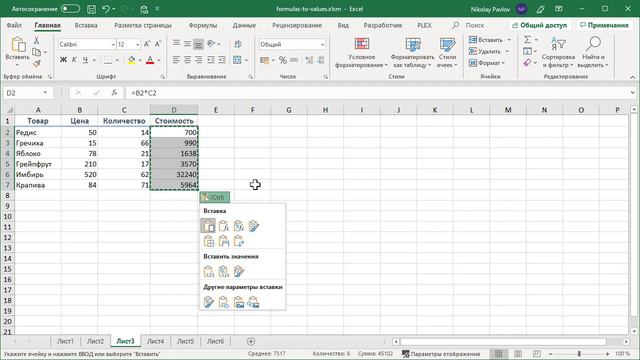The image size is (640, 360).
Task: Toggle underline Ч formatting
Action: (x=85, y=60)
